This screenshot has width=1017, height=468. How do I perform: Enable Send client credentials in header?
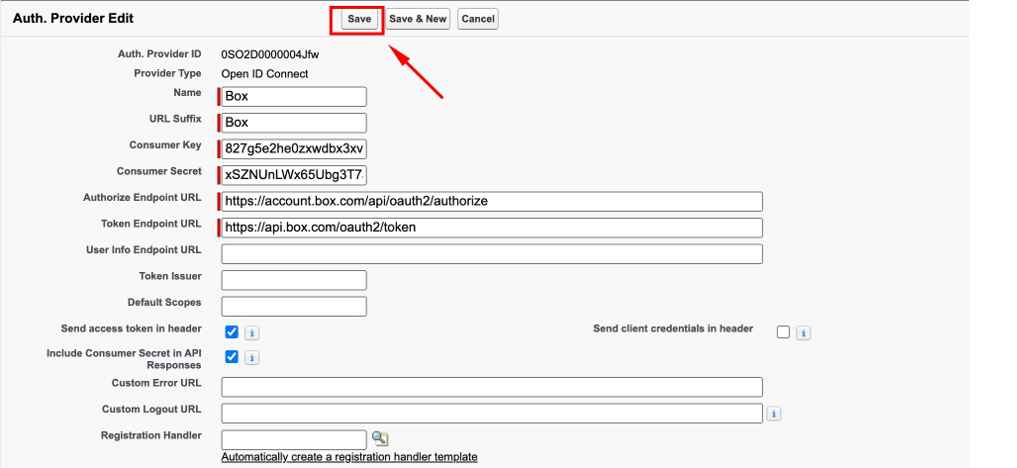(x=784, y=332)
